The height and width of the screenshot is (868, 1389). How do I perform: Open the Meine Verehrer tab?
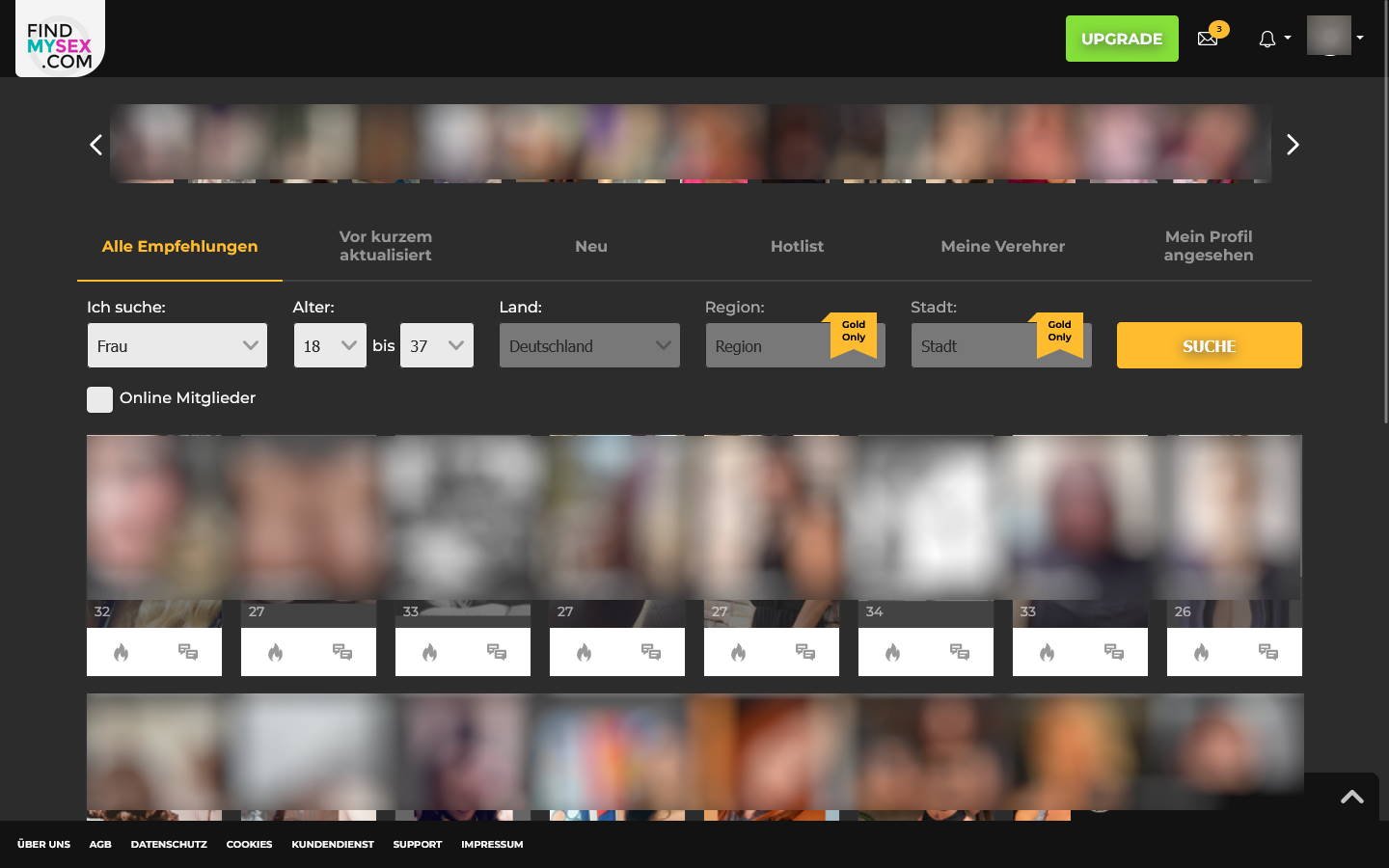pos(1003,246)
